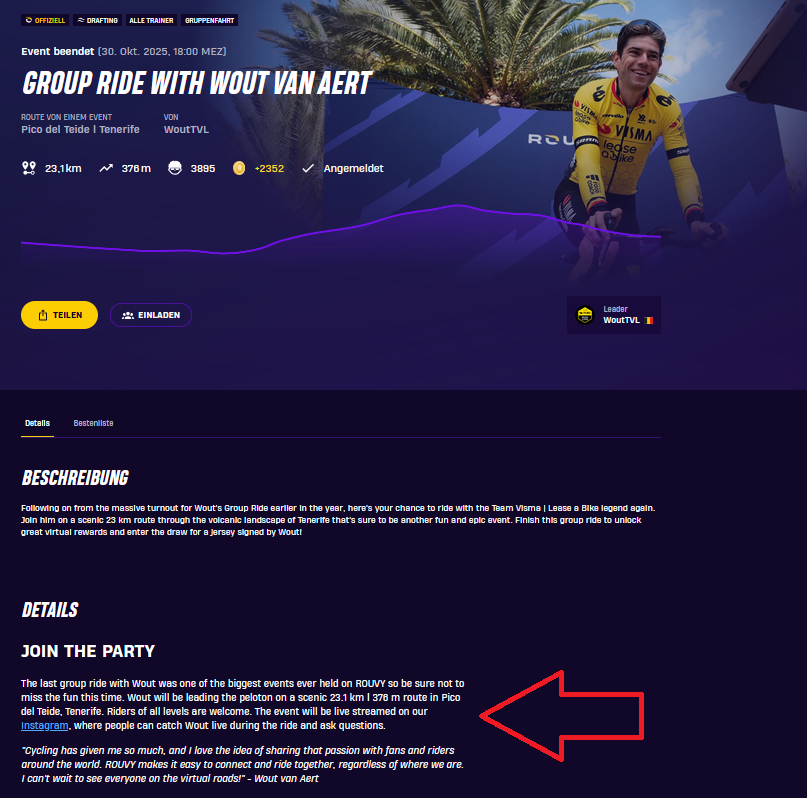
Task: Click the share icon on Teilen button
Action: [x=43, y=315]
